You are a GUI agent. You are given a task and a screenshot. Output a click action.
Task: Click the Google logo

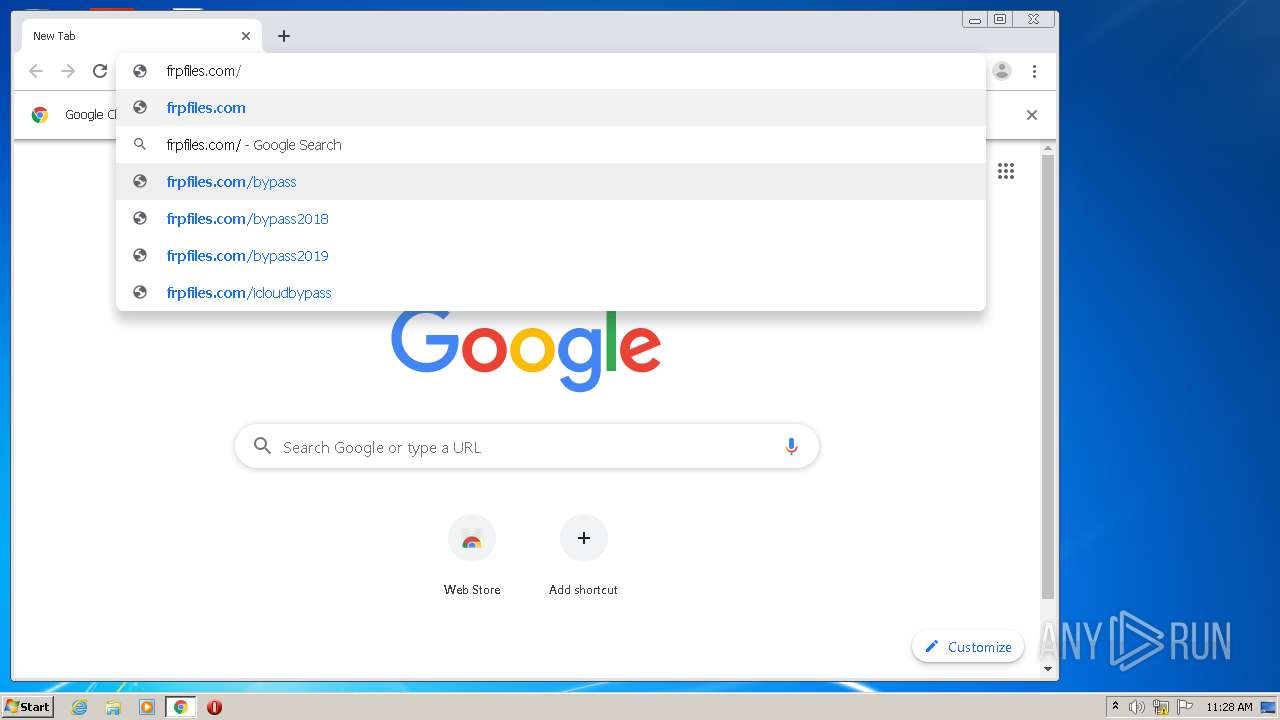point(526,350)
